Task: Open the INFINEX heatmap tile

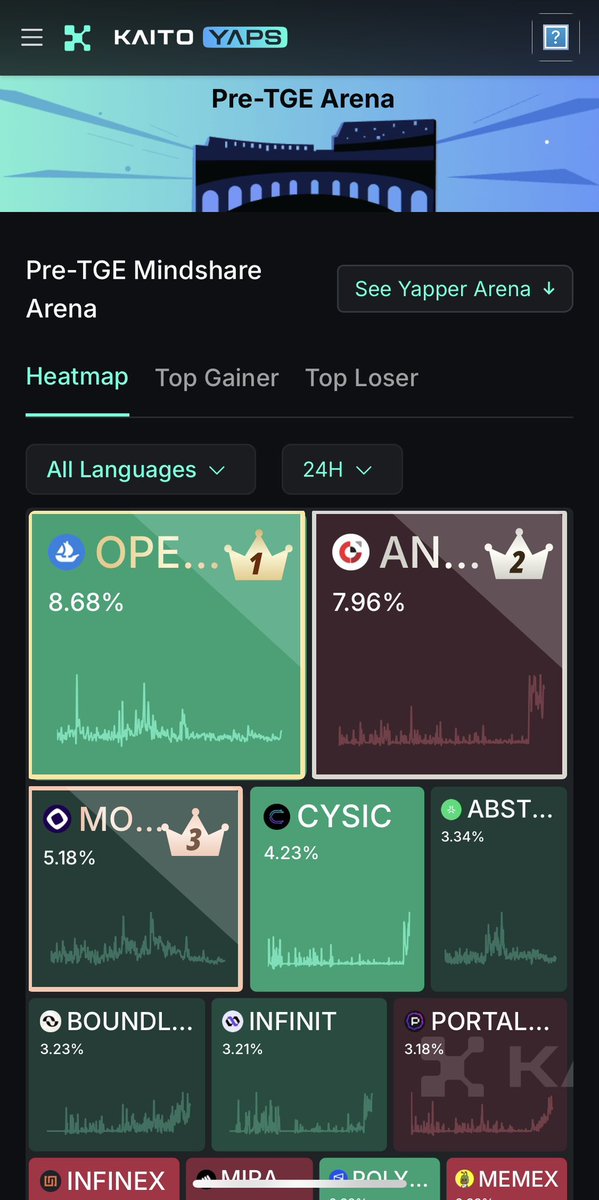Action: (104, 1179)
